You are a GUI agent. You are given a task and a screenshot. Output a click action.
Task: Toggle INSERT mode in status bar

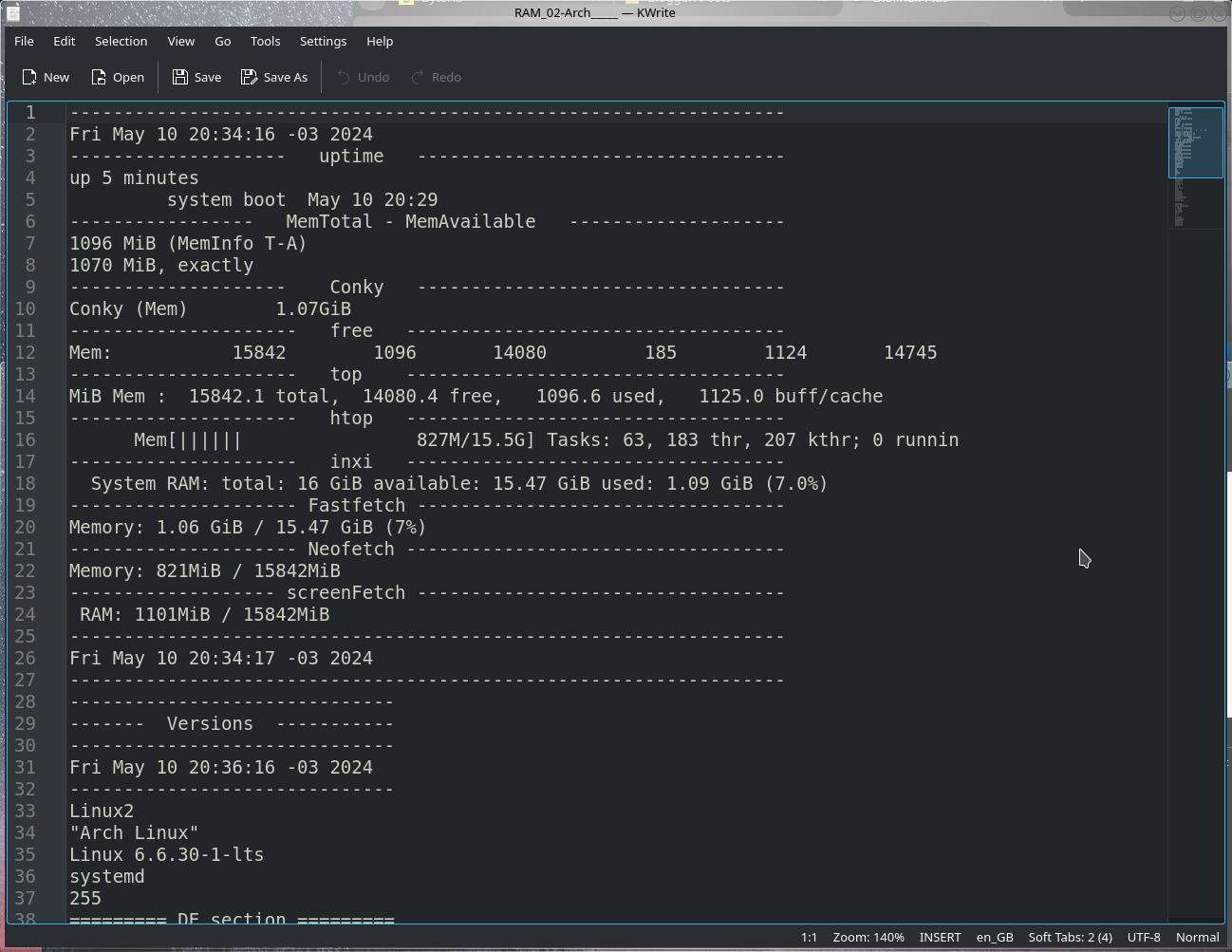click(940, 937)
